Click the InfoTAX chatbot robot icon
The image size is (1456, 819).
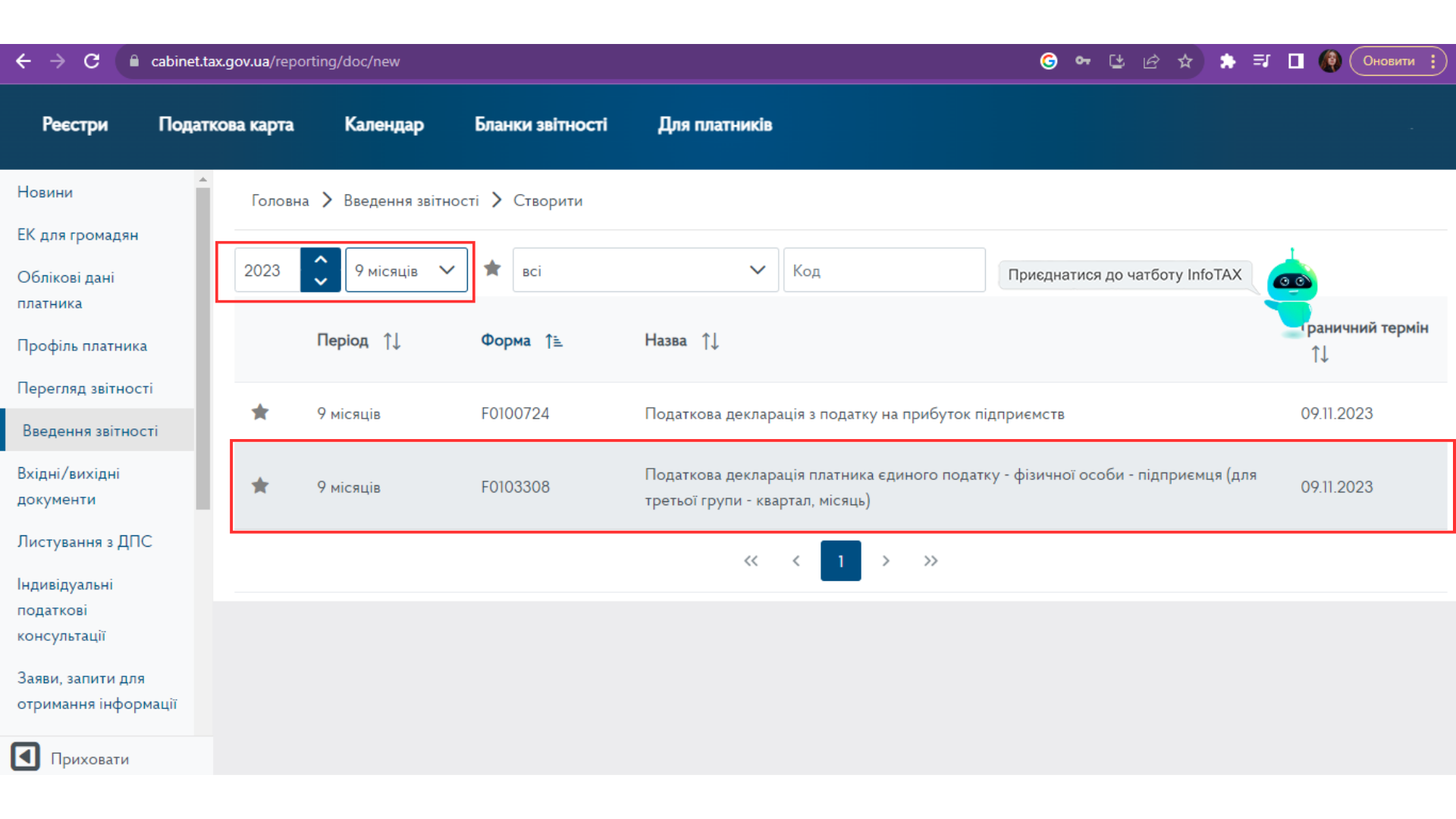[x=1291, y=290]
